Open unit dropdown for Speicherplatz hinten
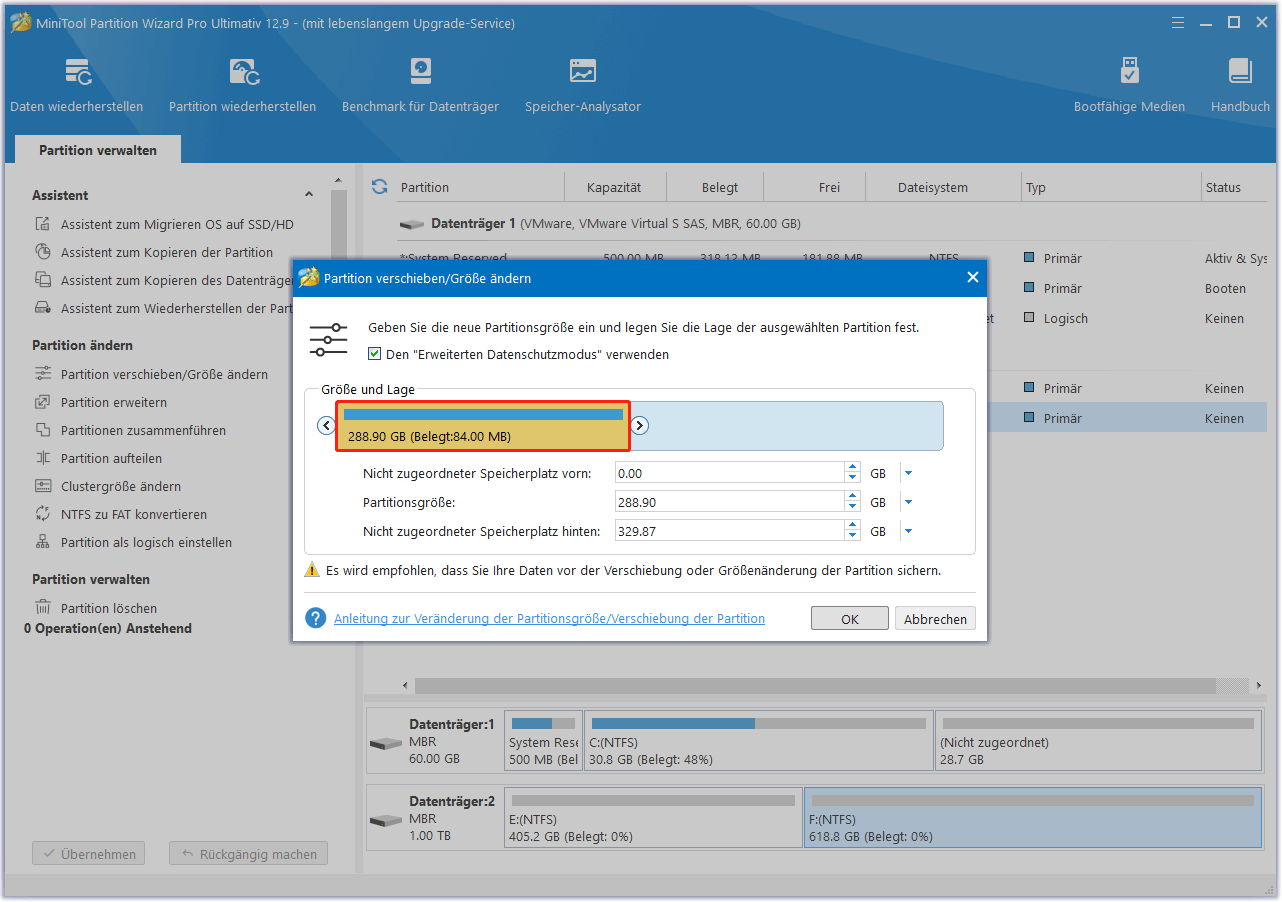Viewport: 1282px width, 902px height. point(908,532)
